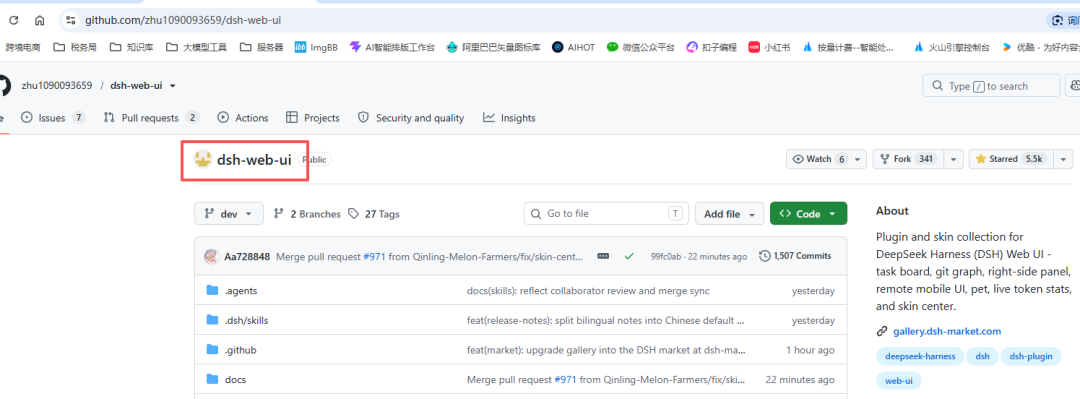Switch to the Issues tab

click(53, 118)
